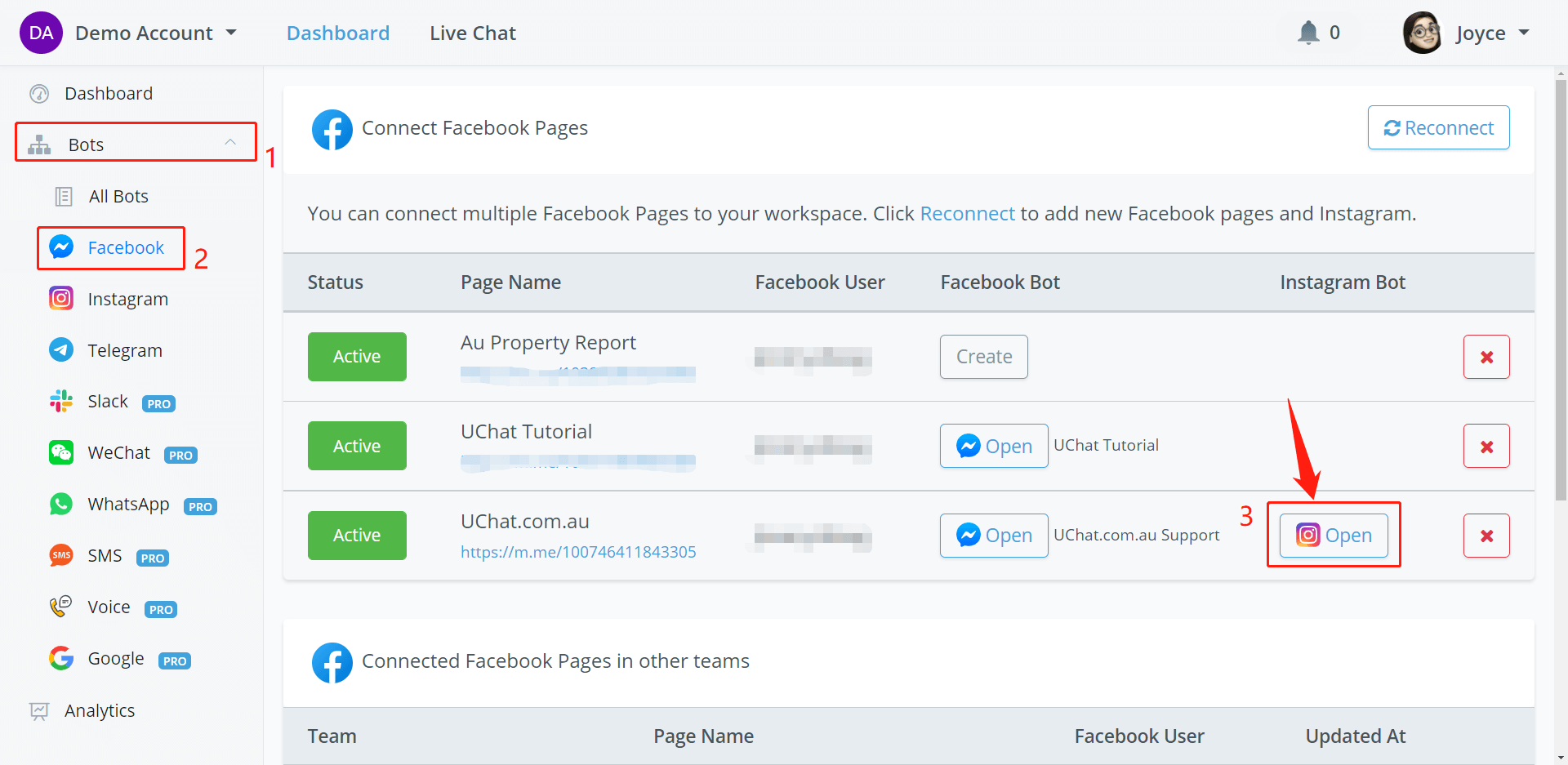Screen dimensions: 1568x765
Task: Click the Google sidebar icon
Action: 61,658
